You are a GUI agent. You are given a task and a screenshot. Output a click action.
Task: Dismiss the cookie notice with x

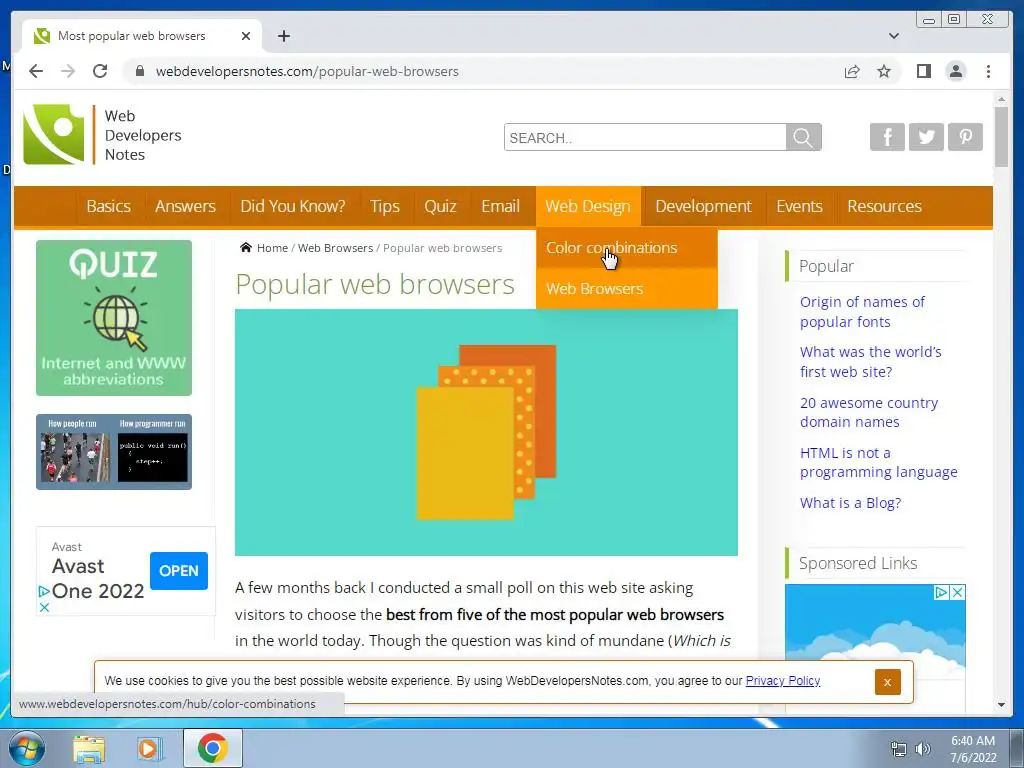coord(888,682)
